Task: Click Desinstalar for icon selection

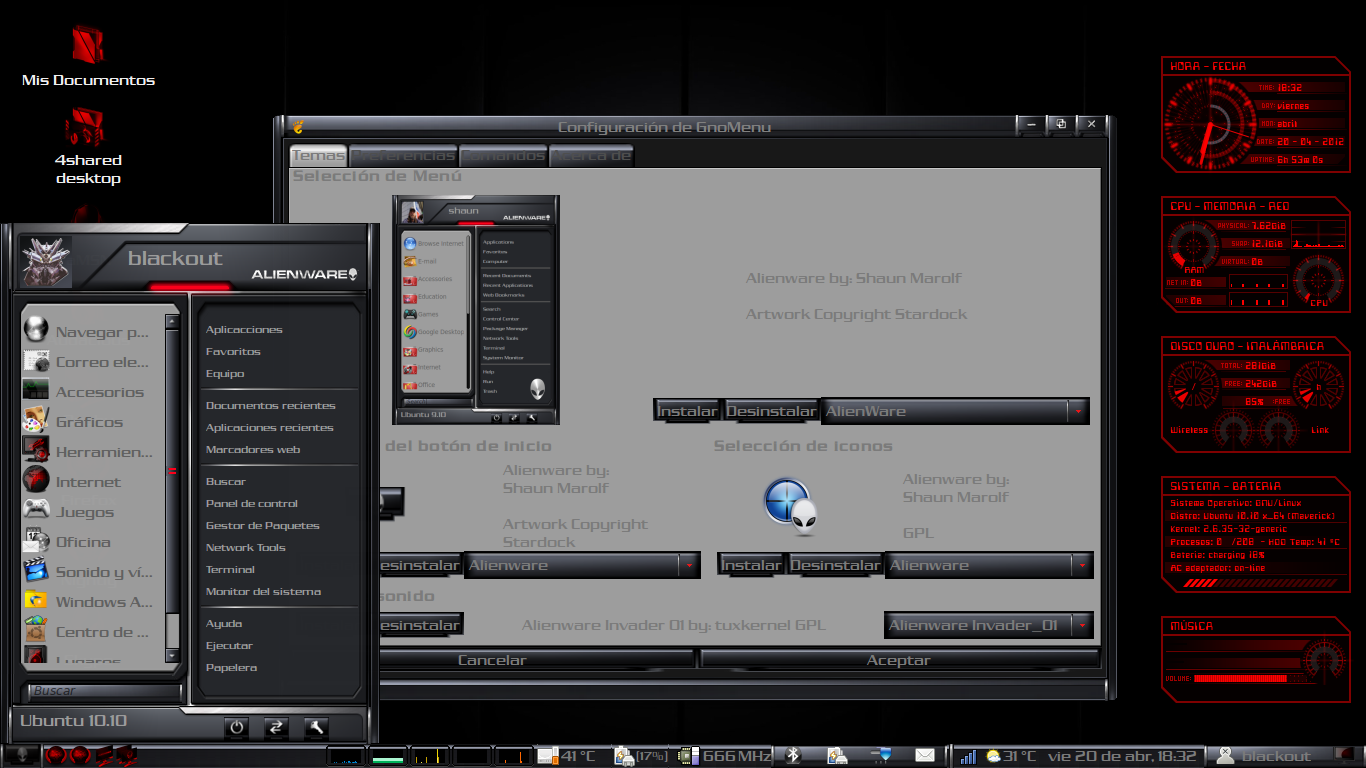Action: 835,565
